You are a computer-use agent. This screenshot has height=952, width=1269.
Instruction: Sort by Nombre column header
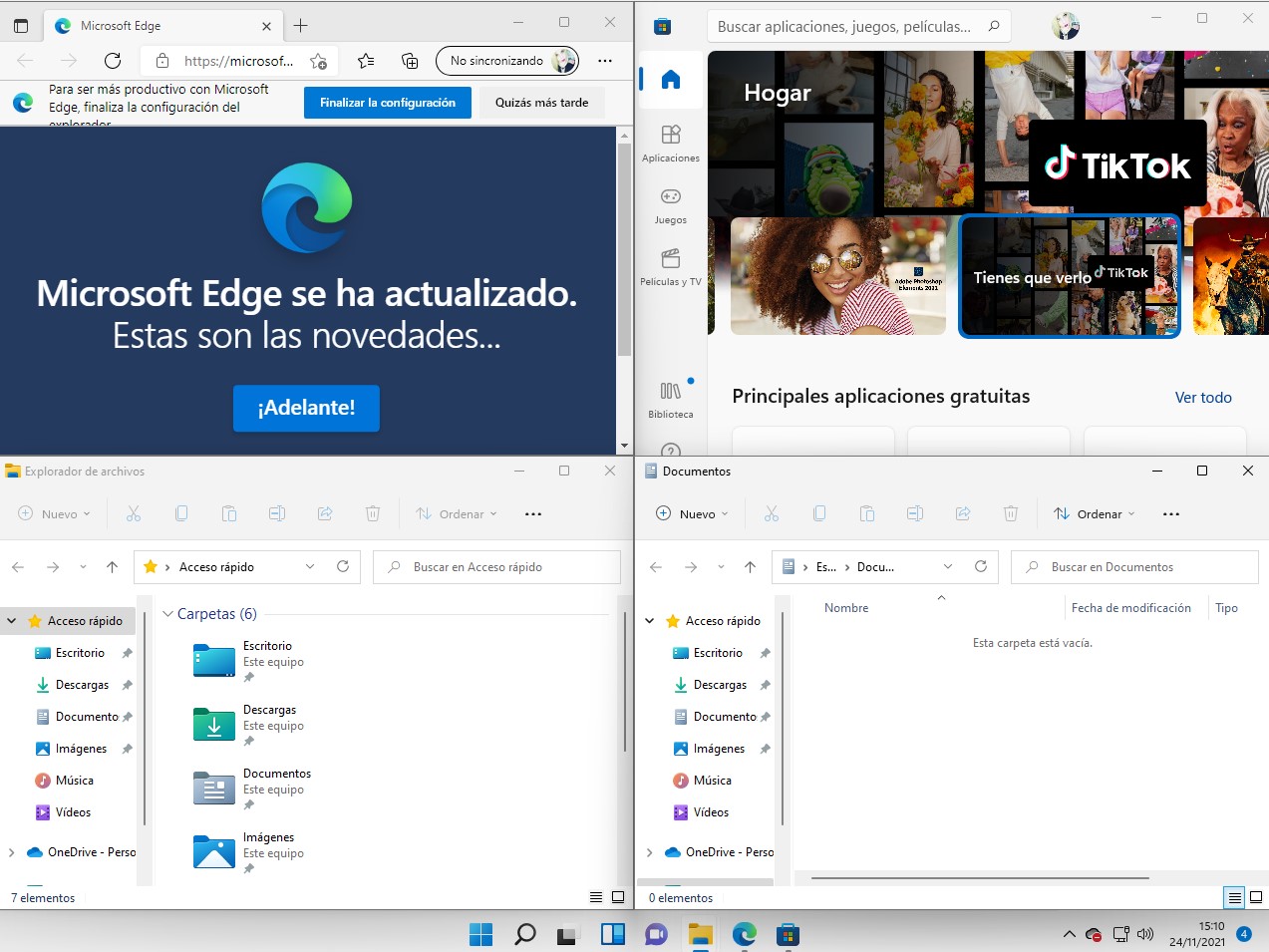[845, 608]
